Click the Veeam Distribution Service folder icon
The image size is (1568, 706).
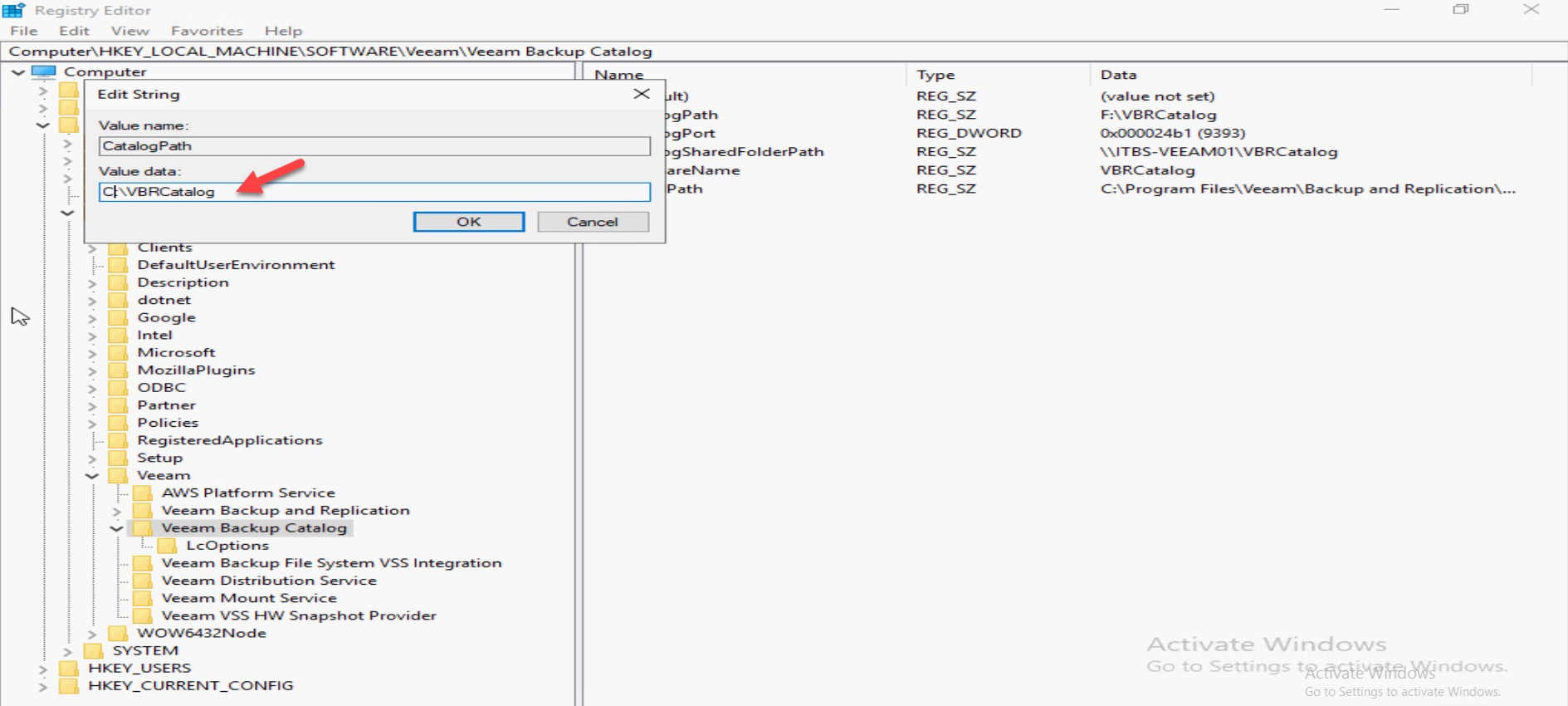coord(143,581)
